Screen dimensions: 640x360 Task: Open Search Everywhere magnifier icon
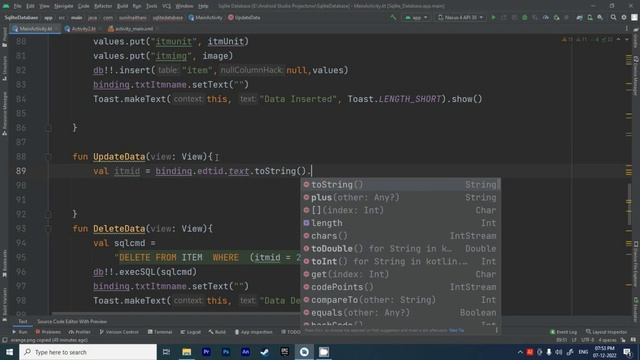613,18
